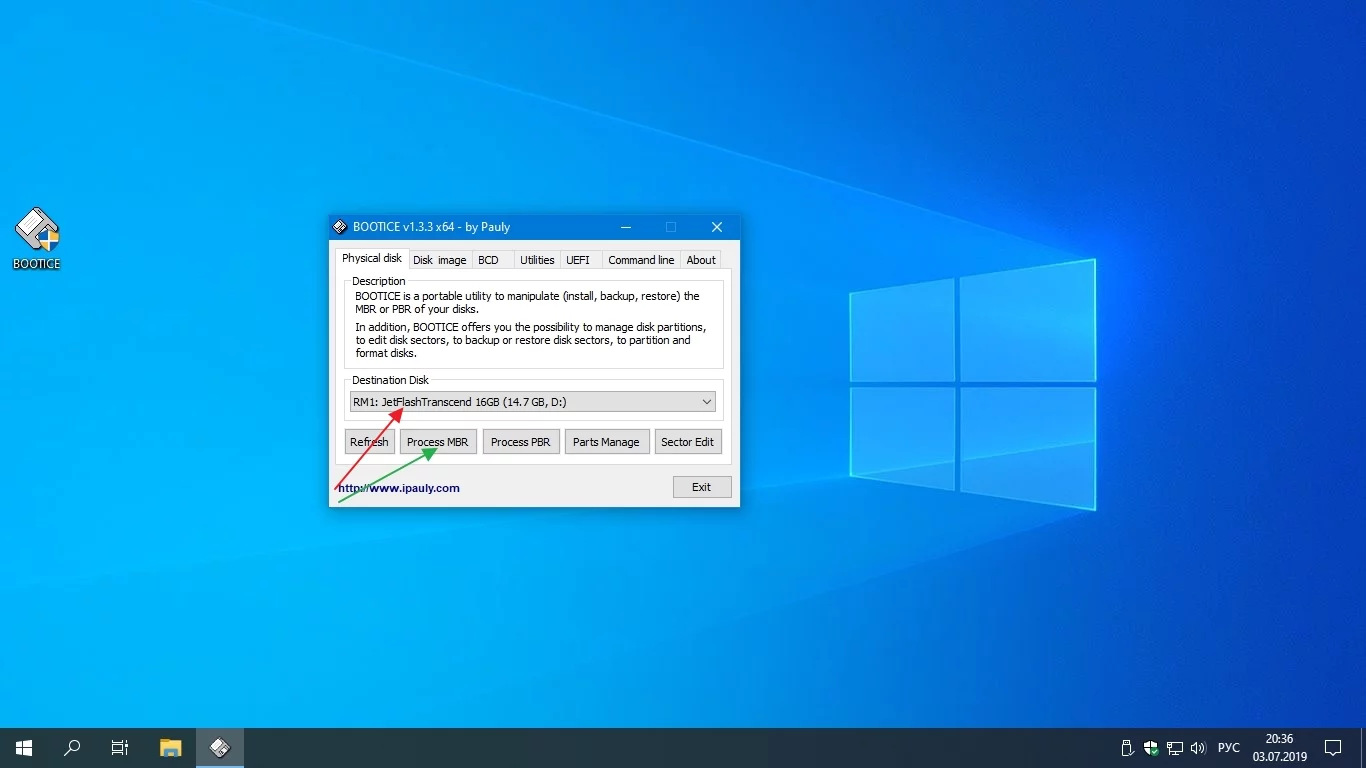Screen dimensions: 1366x768
Task: Open the BCD tab
Action: 488,260
